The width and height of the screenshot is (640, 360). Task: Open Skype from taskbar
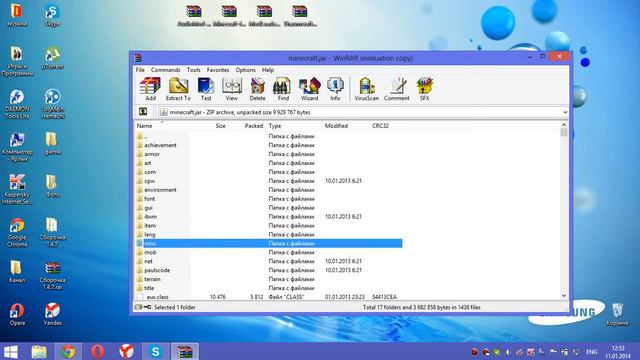(x=155, y=351)
